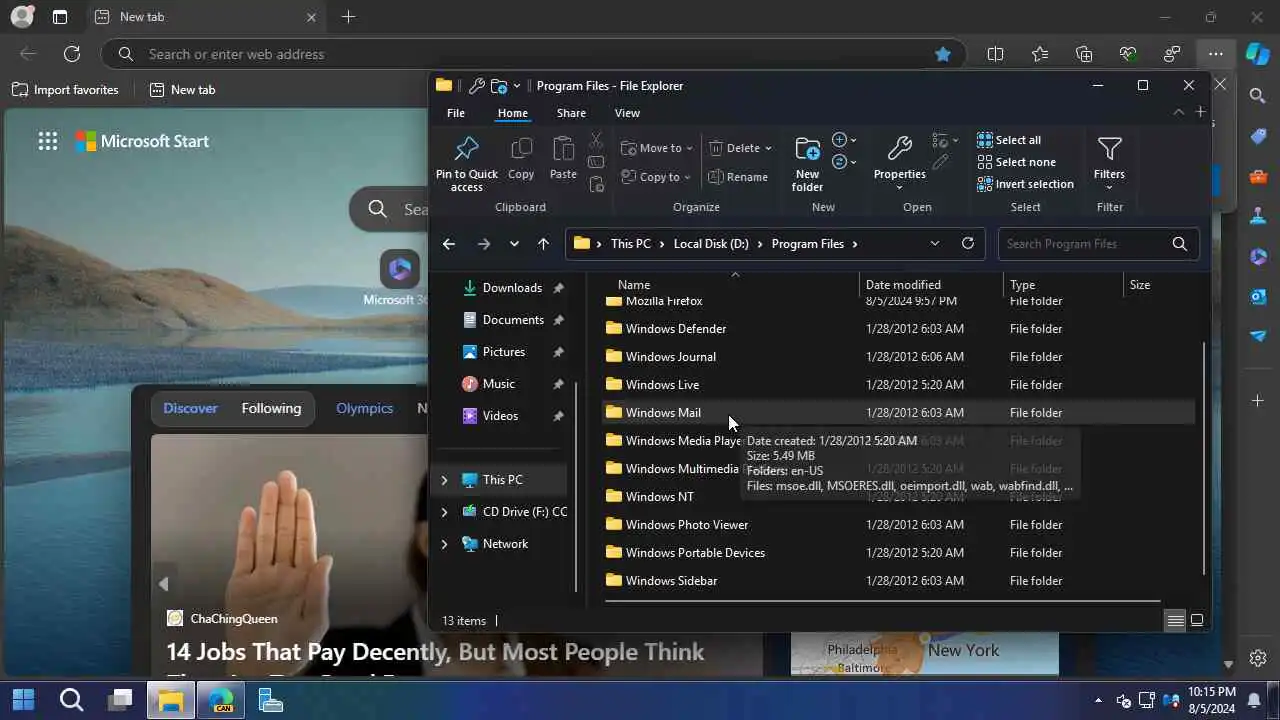The image size is (1280, 720).
Task: Sort by the Date modified column
Action: click(903, 285)
